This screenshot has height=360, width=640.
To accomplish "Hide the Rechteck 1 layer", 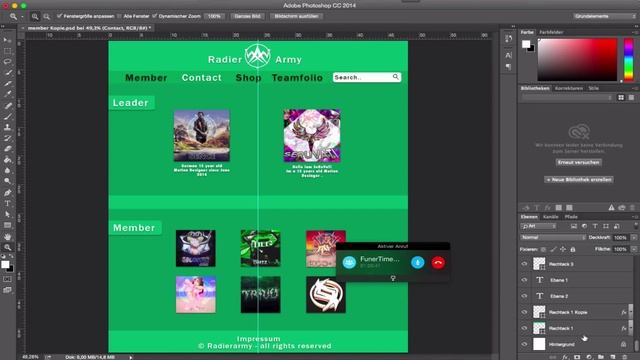I will (x=524, y=328).
